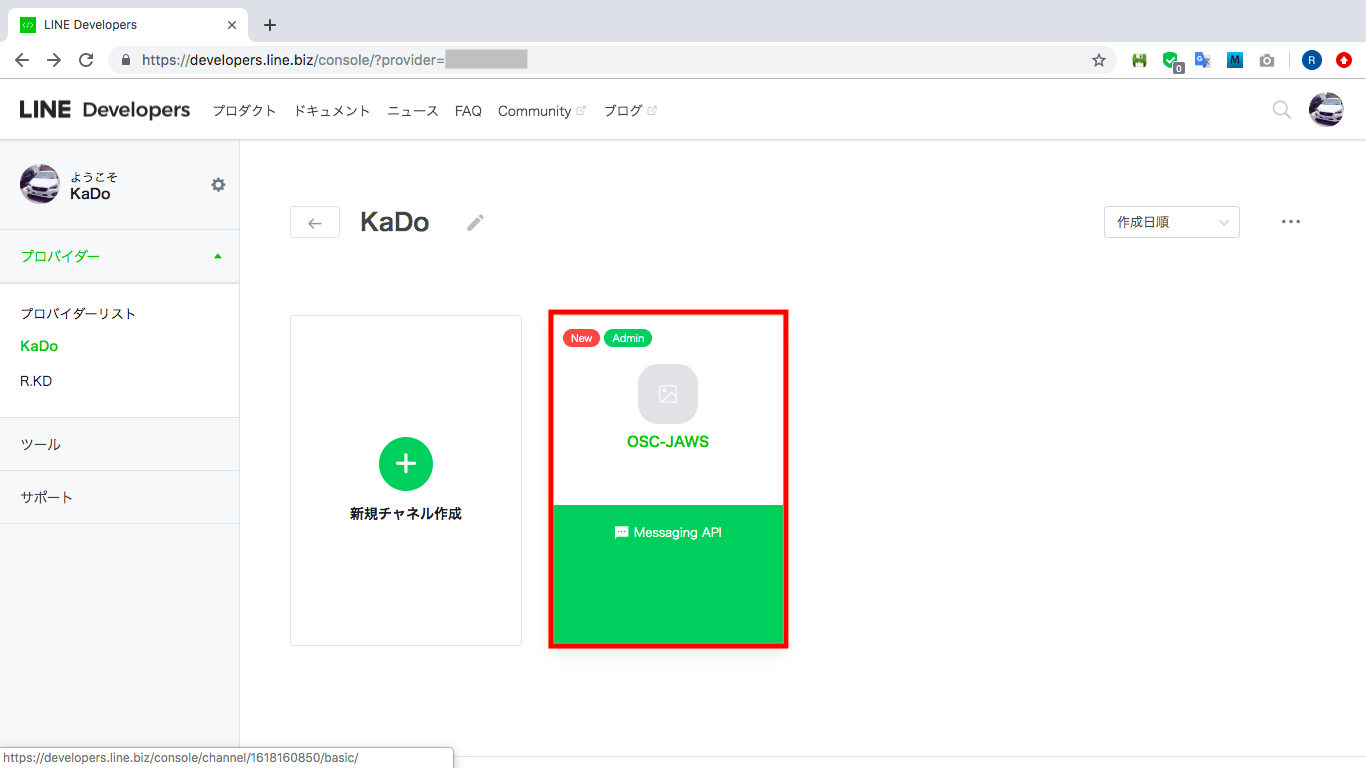Open the Community external link
The width and height of the screenshot is (1366, 768).
click(x=542, y=111)
